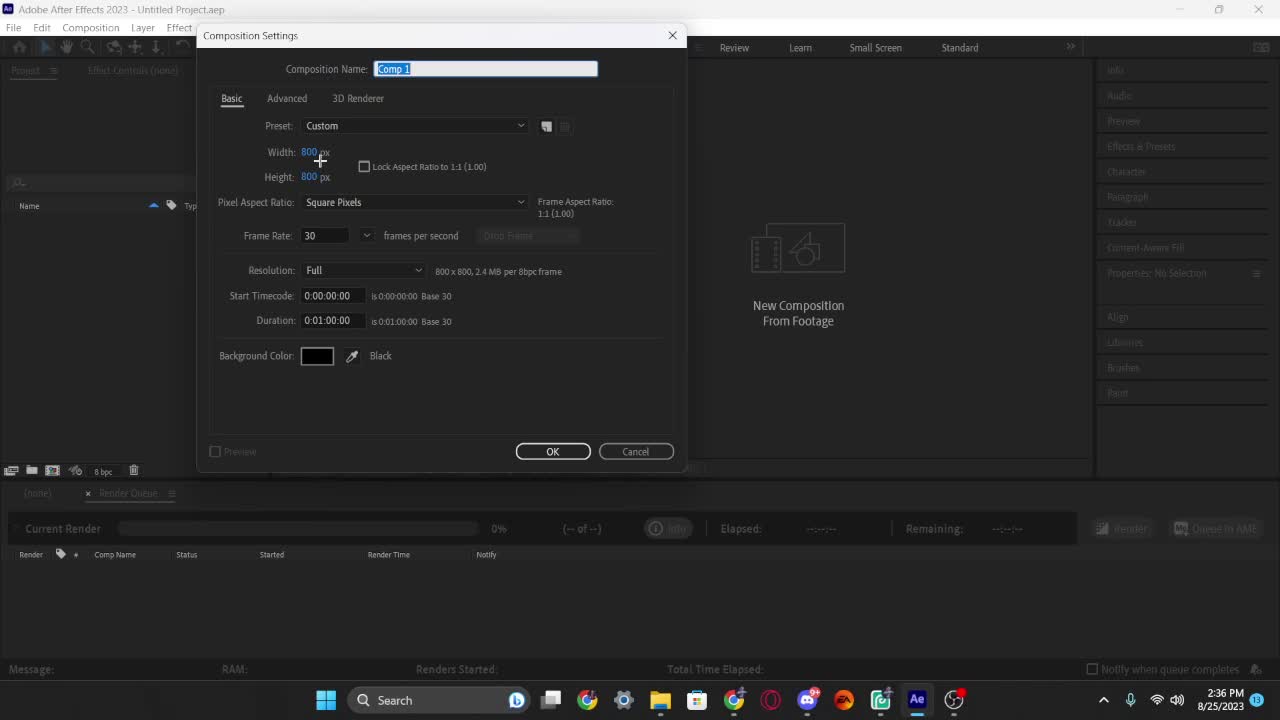Open the Preset dropdown

click(x=414, y=125)
